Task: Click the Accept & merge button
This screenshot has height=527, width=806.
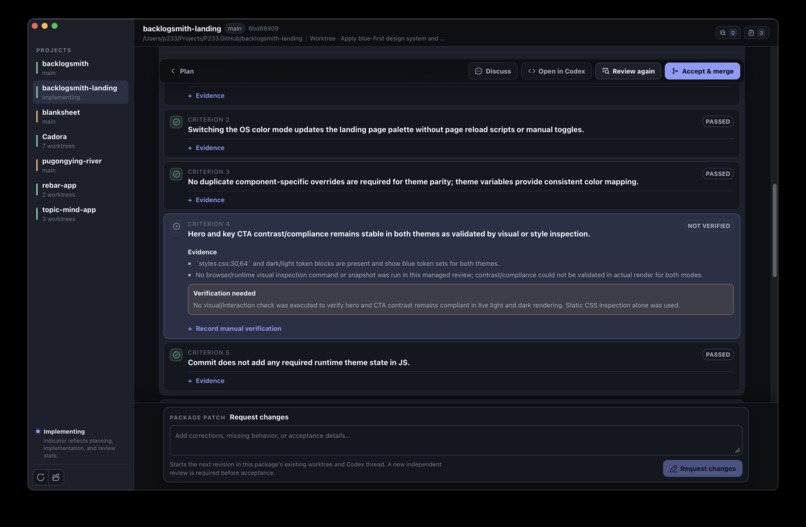Action: (702, 71)
